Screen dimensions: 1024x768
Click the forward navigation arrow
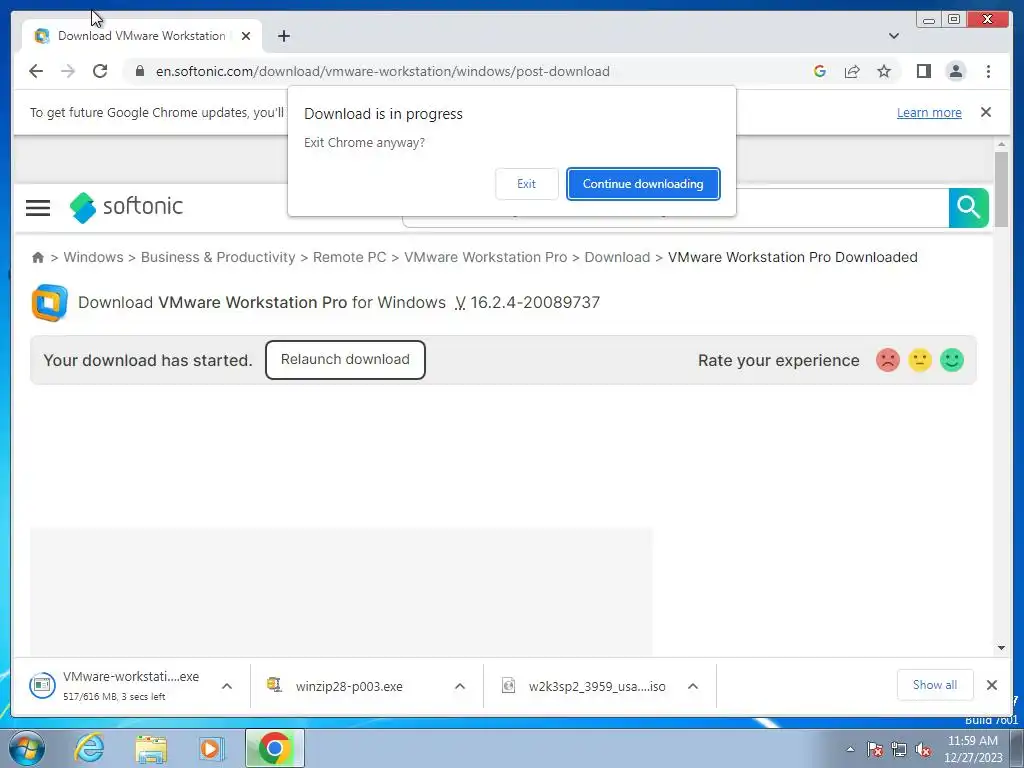(68, 71)
